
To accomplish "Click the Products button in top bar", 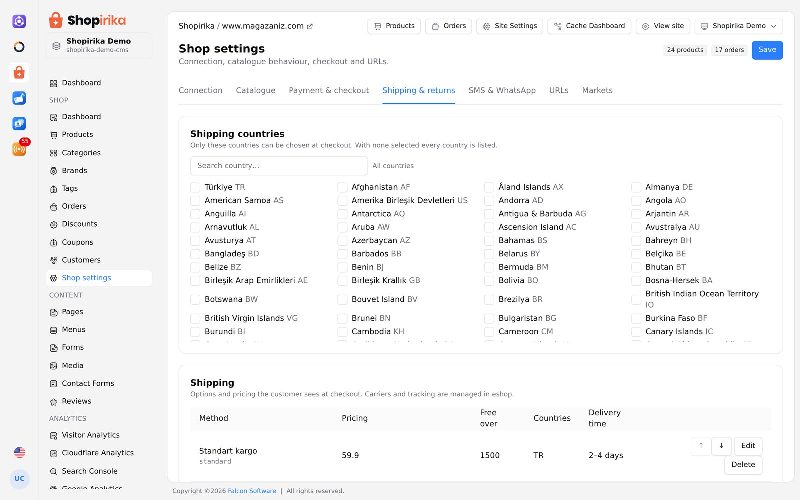I will coord(394,26).
